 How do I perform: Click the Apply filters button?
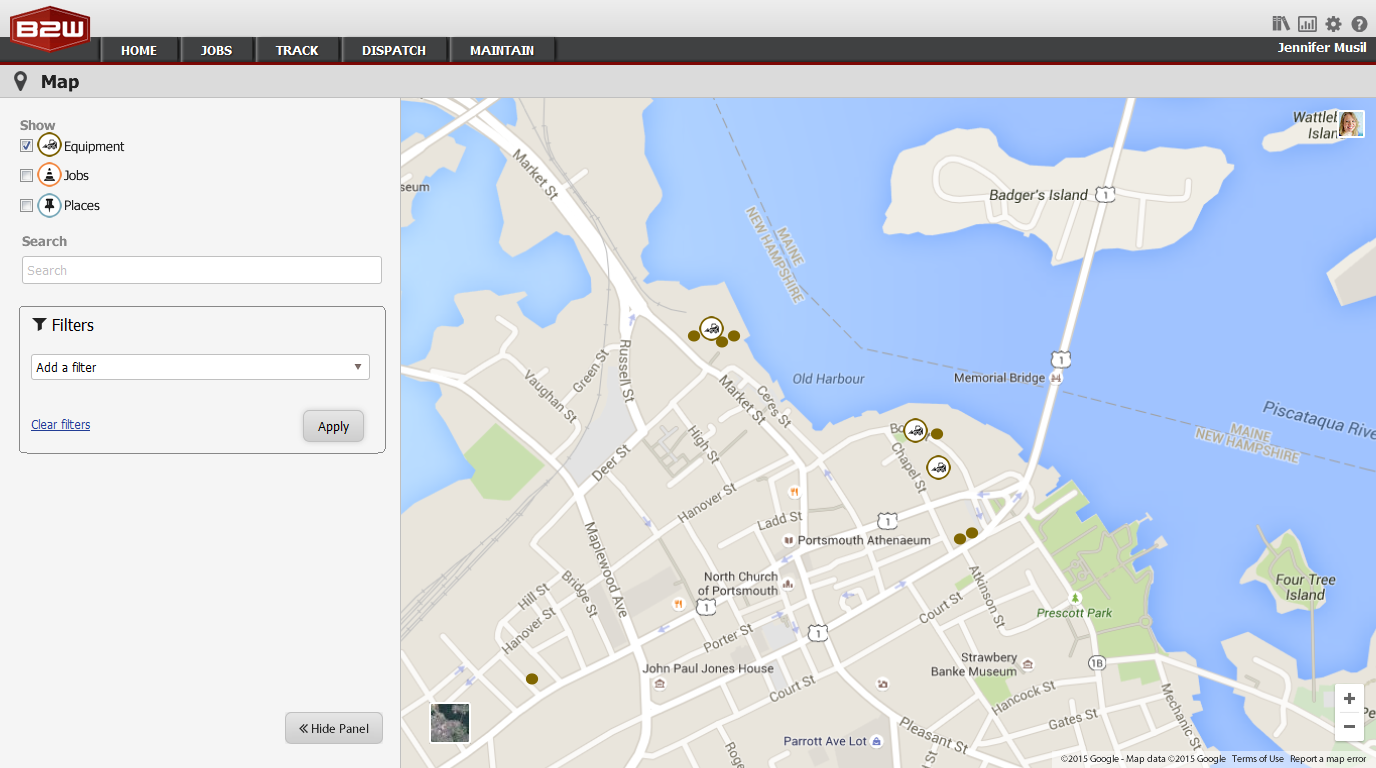333,426
